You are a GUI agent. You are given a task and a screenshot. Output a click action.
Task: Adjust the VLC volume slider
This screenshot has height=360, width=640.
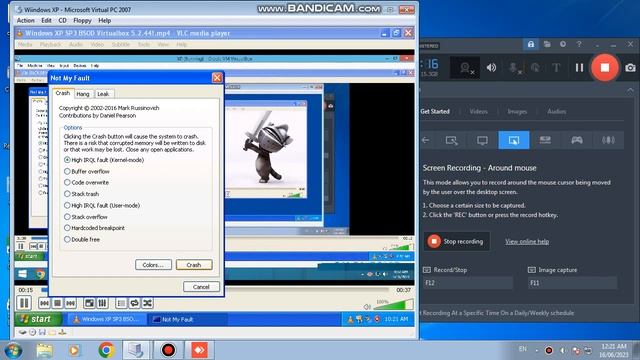(393, 304)
